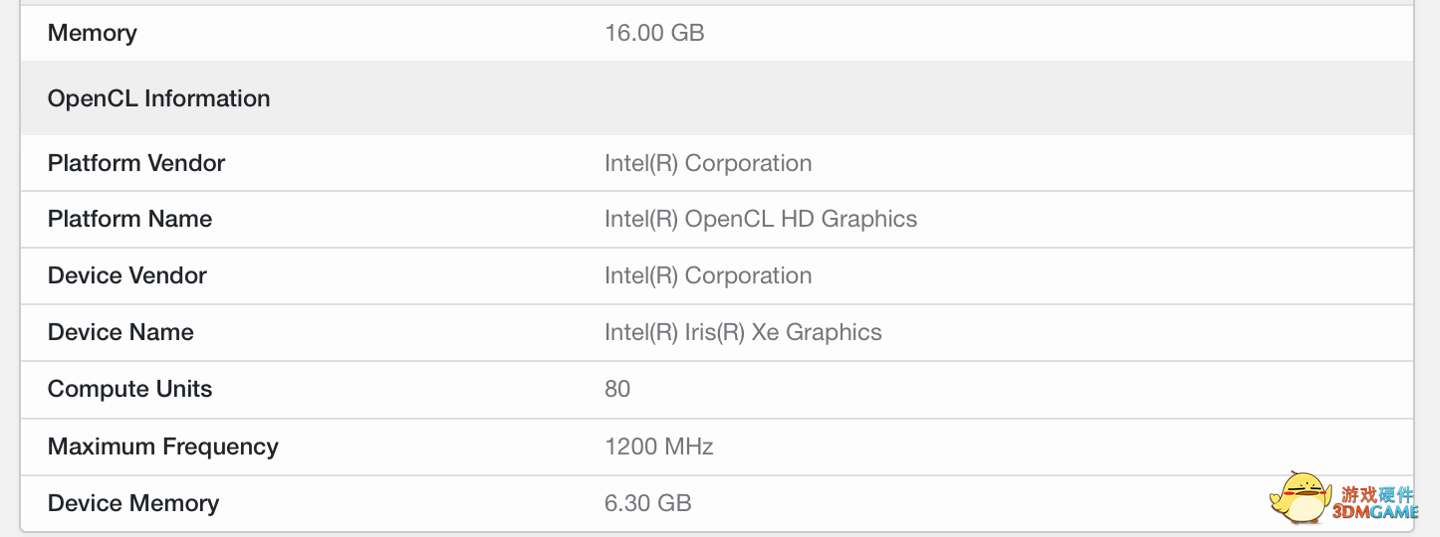1440x537 pixels.
Task: Click the 3DMGAME duck mascot logo
Action: 1300,497
